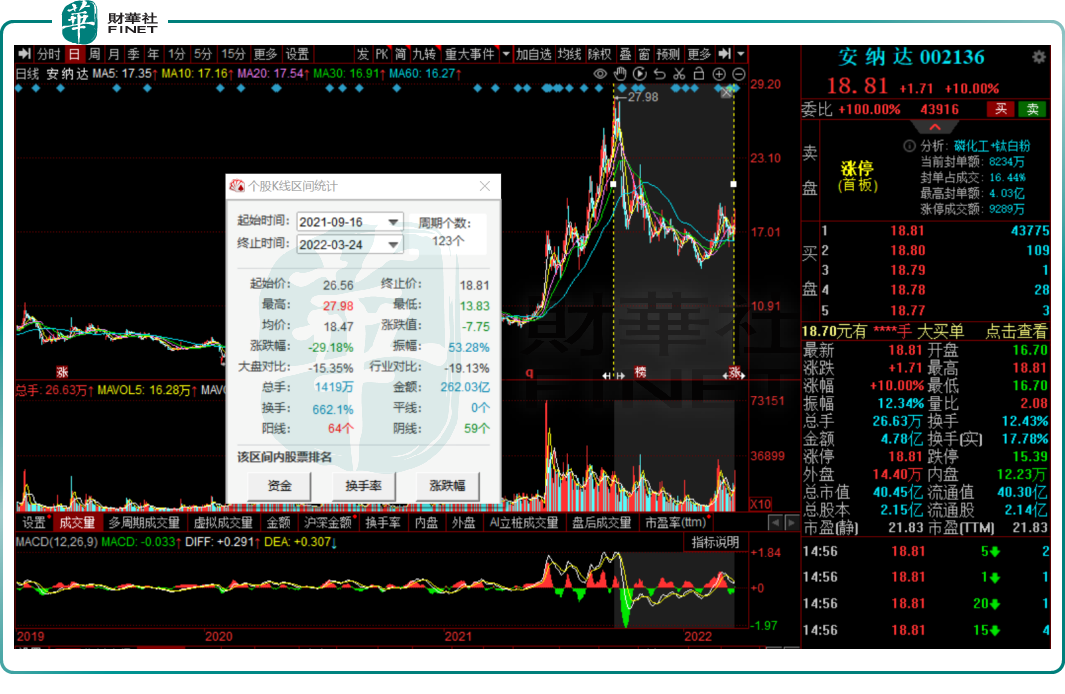1065x694 pixels.
Task: Click the 发 toolbar button
Action: 363,54
